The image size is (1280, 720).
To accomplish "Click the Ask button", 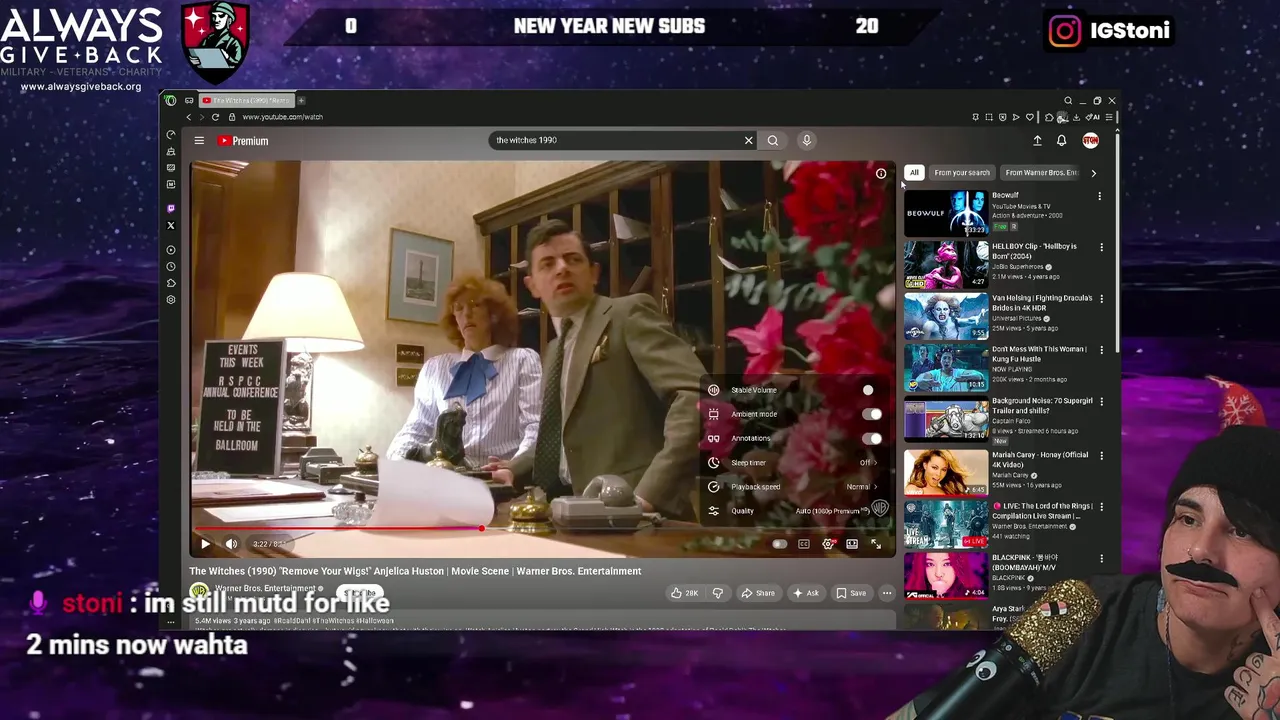I will click(805, 593).
